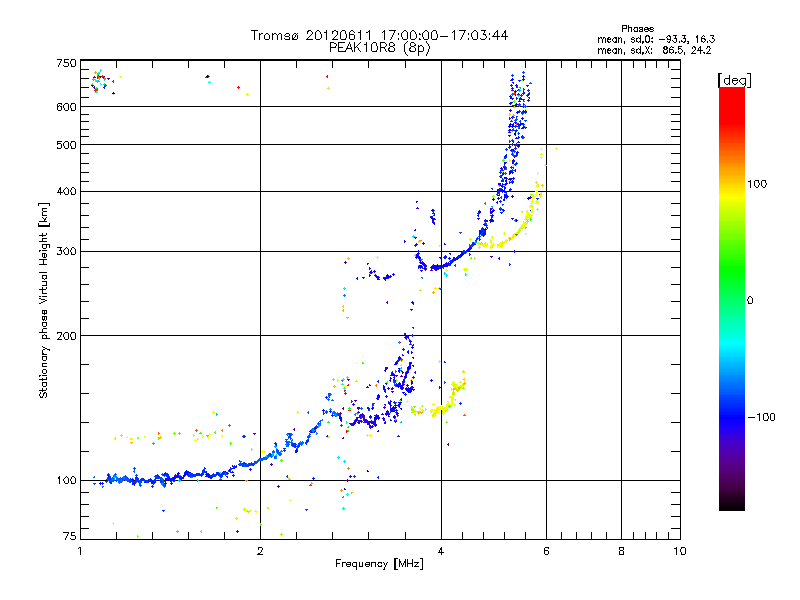This screenshot has height=600, width=800.
Task: Click the blue O-mode trace near 100 km
Action: pyautogui.click(x=168, y=478)
